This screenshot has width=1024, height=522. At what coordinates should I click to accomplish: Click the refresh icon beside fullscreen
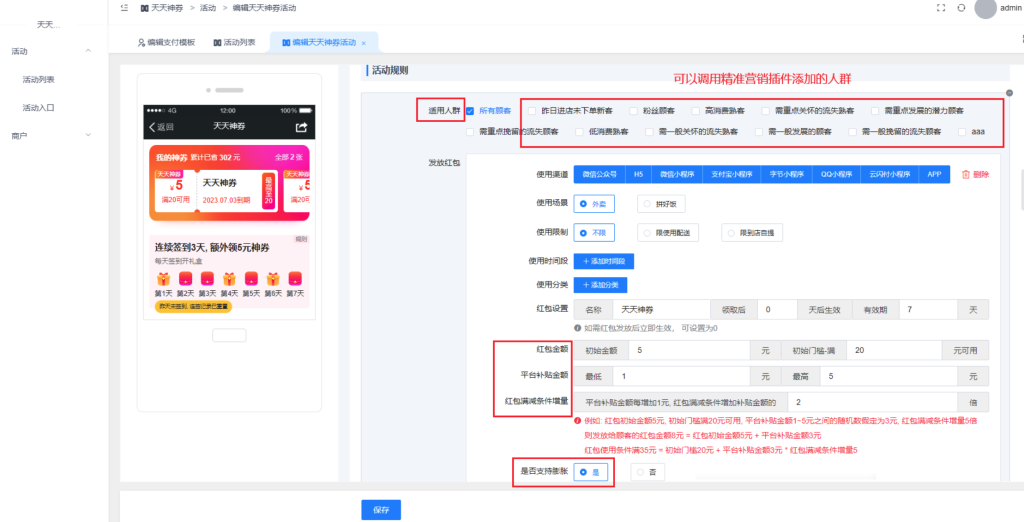(x=961, y=7)
